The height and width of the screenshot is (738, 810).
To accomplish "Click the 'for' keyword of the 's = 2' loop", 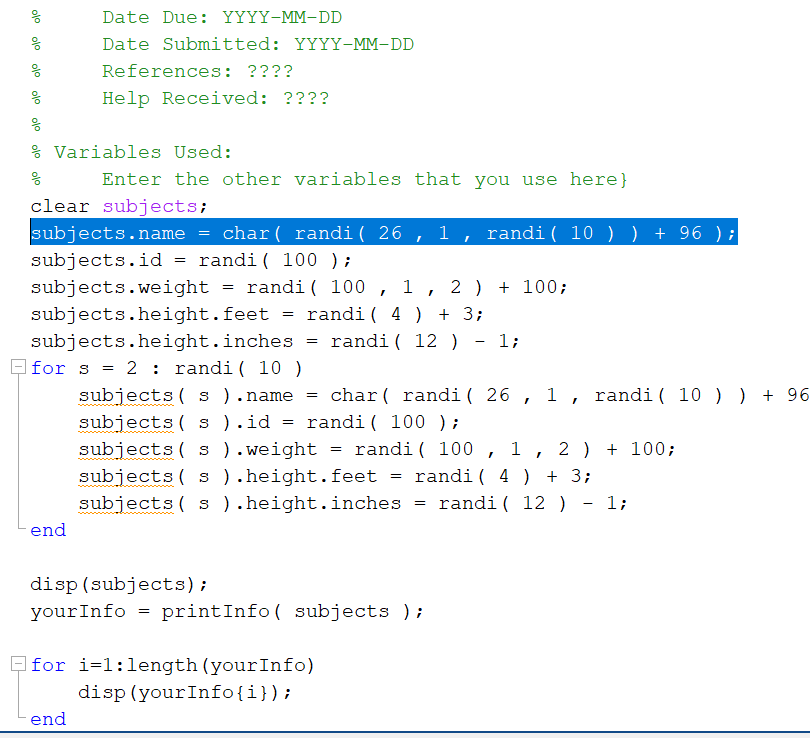I will (48, 368).
